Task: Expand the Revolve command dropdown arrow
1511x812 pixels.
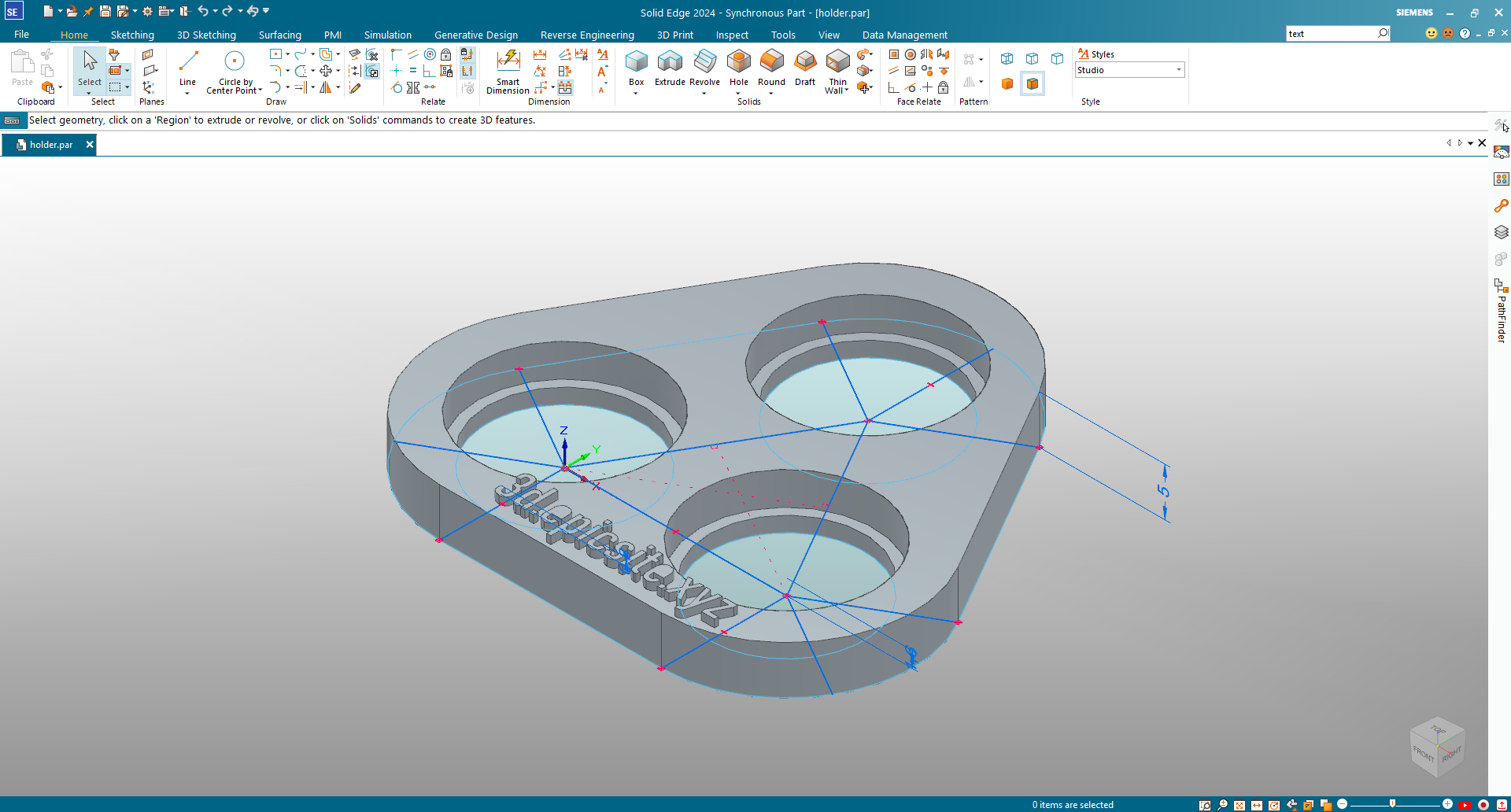Action: pyautogui.click(x=704, y=93)
